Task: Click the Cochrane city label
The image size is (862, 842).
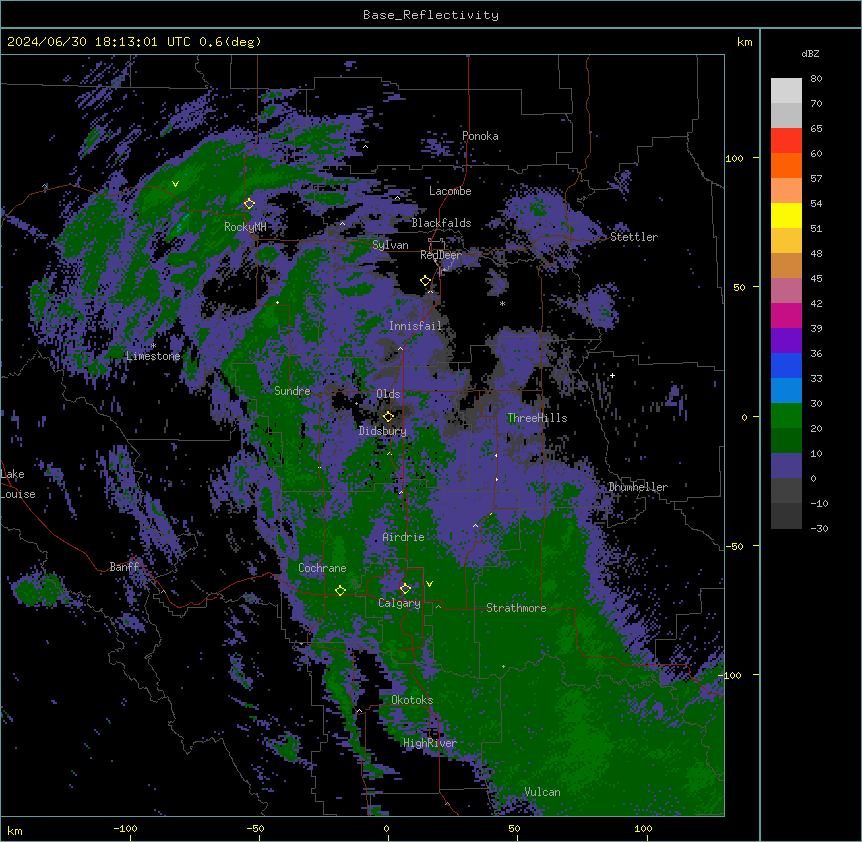Action: point(322,568)
